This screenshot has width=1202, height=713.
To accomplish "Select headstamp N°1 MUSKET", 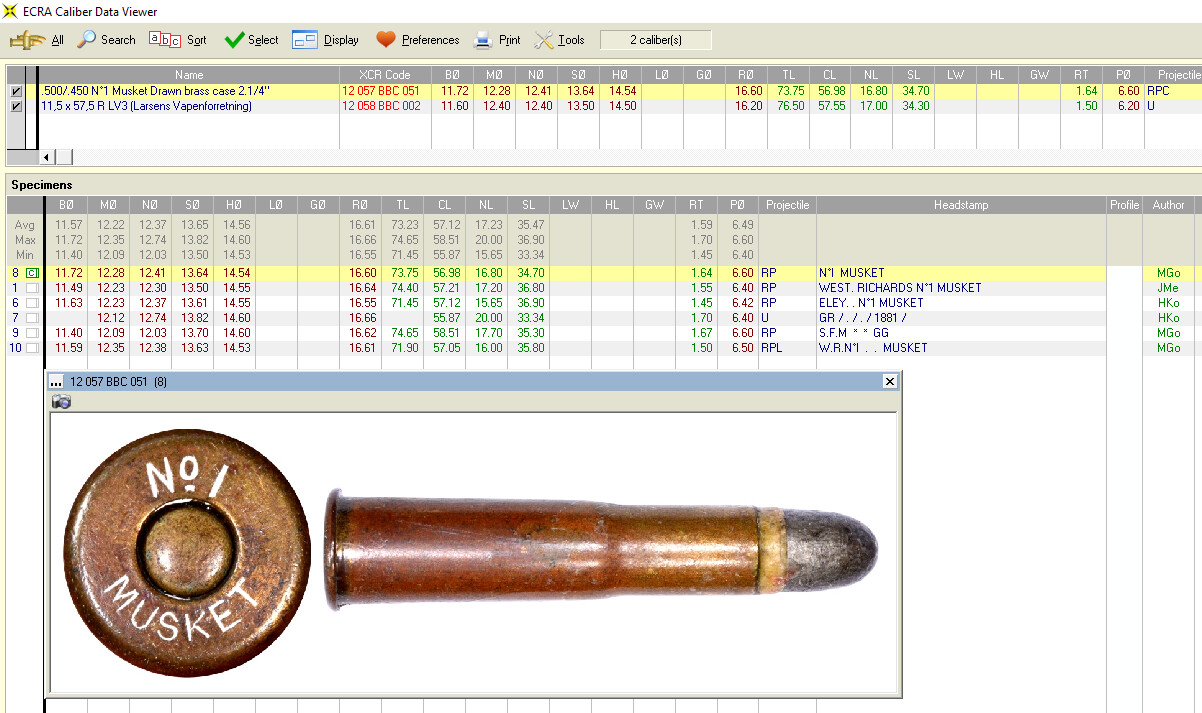I will (851, 273).
